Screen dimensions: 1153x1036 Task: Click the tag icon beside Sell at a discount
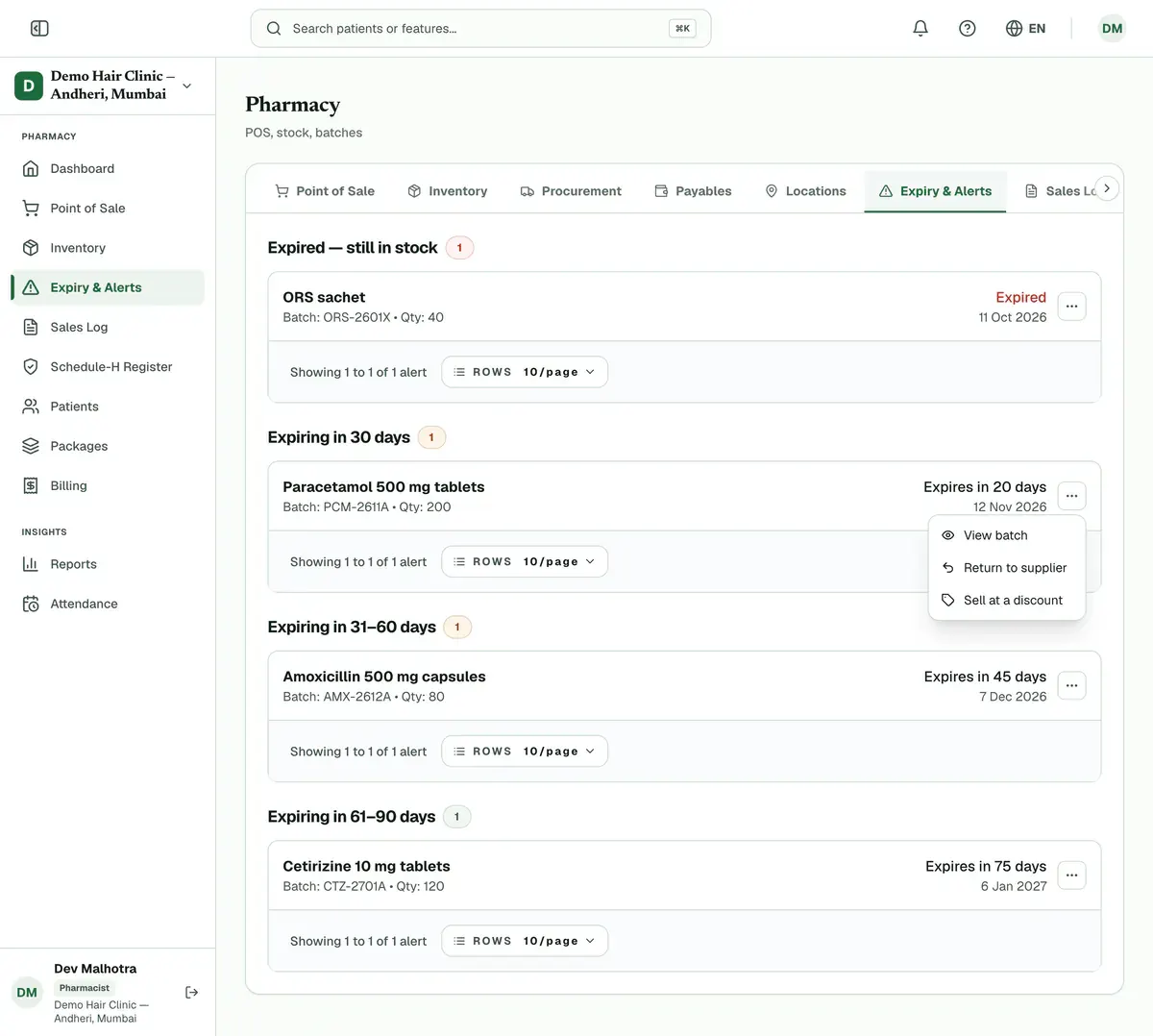tap(948, 600)
